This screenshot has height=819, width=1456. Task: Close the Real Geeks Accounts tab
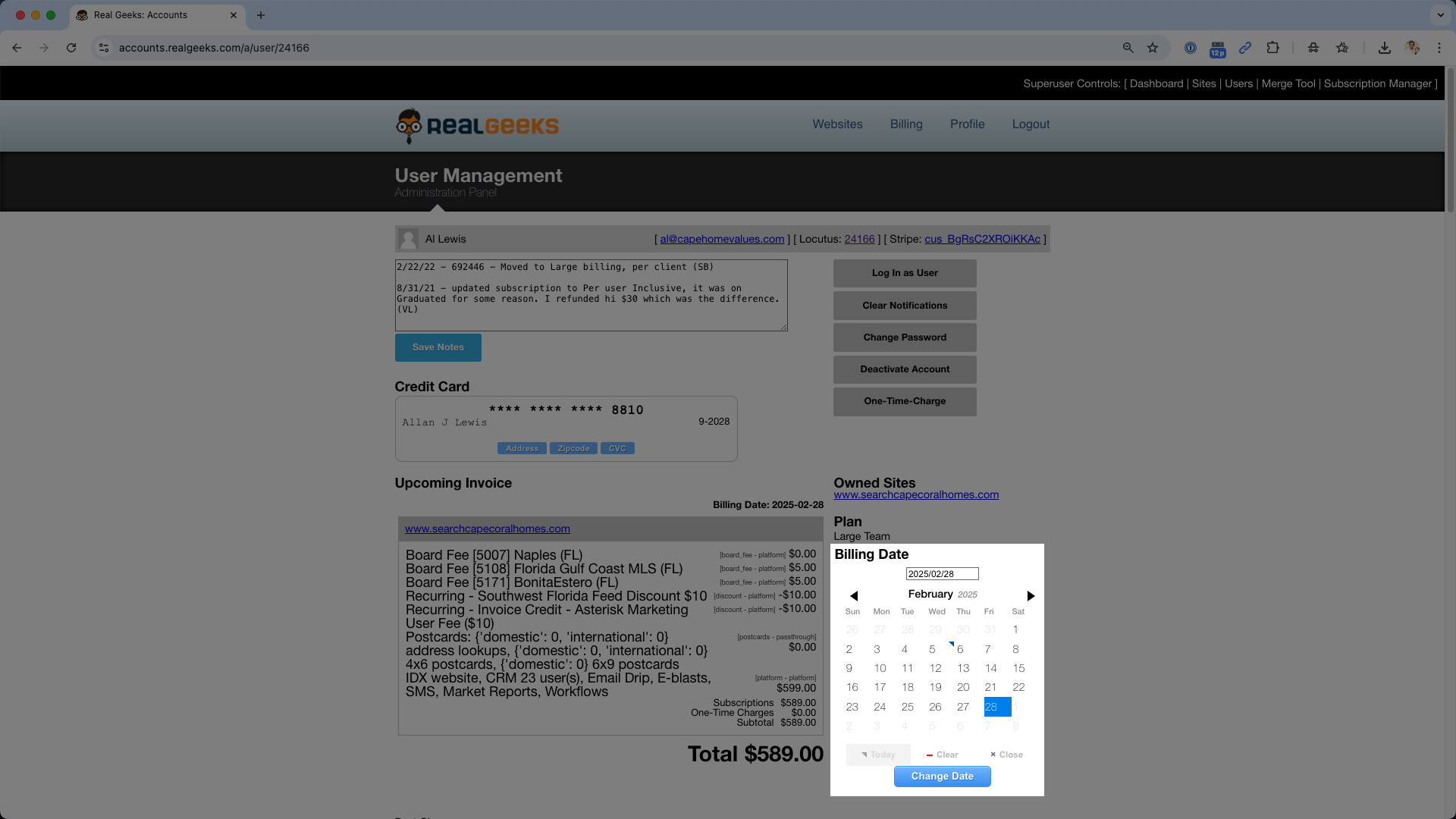pyautogui.click(x=234, y=15)
